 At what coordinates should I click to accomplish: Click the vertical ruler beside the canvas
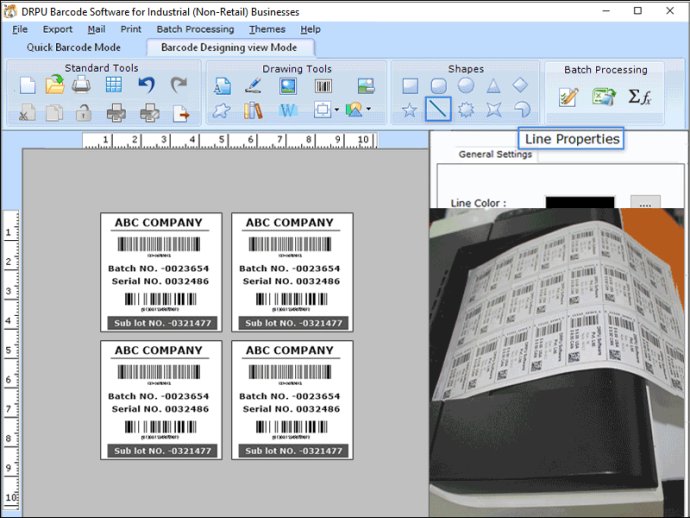click(11, 360)
